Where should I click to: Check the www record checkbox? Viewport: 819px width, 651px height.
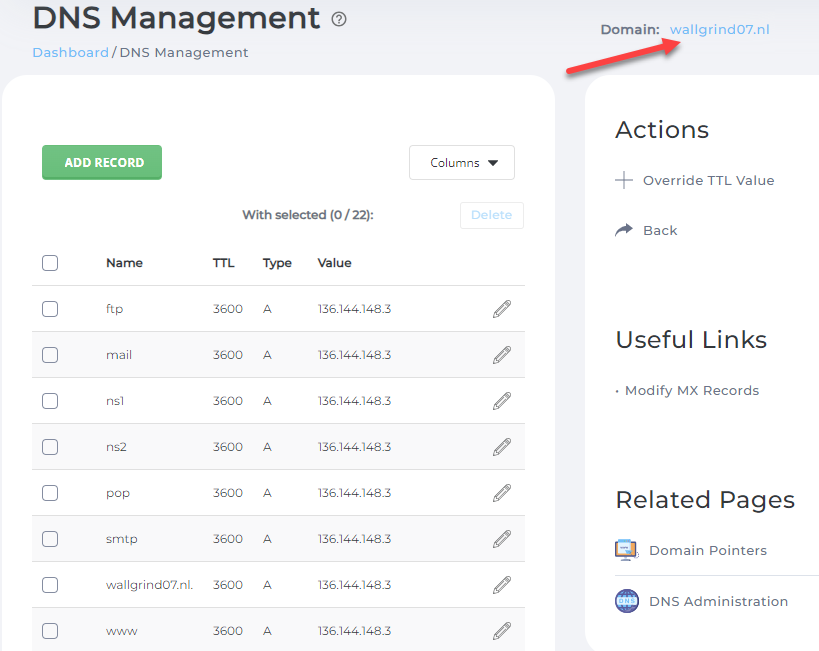coord(50,631)
